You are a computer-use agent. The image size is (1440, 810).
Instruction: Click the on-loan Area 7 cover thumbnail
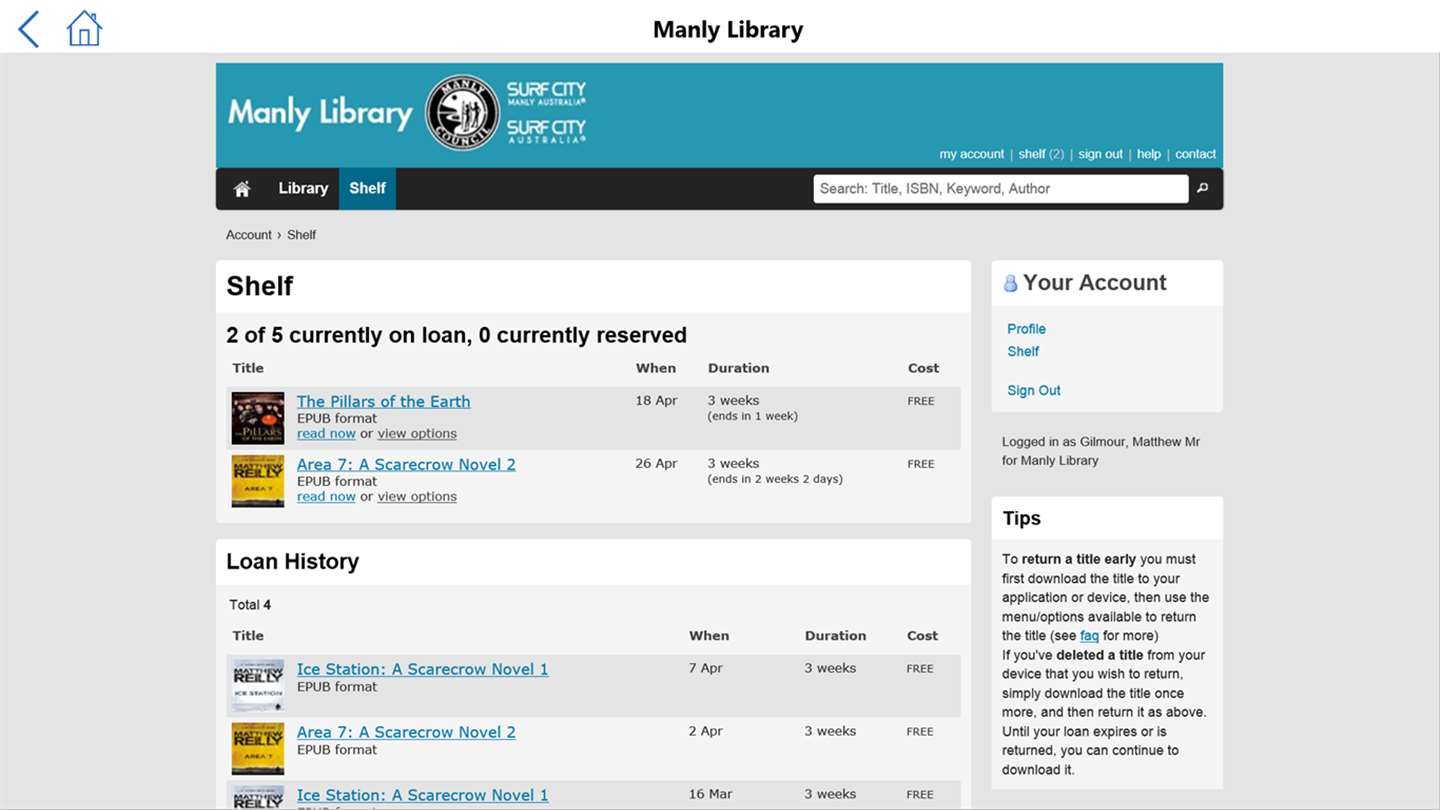pyautogui.click(x=258, y=481)
